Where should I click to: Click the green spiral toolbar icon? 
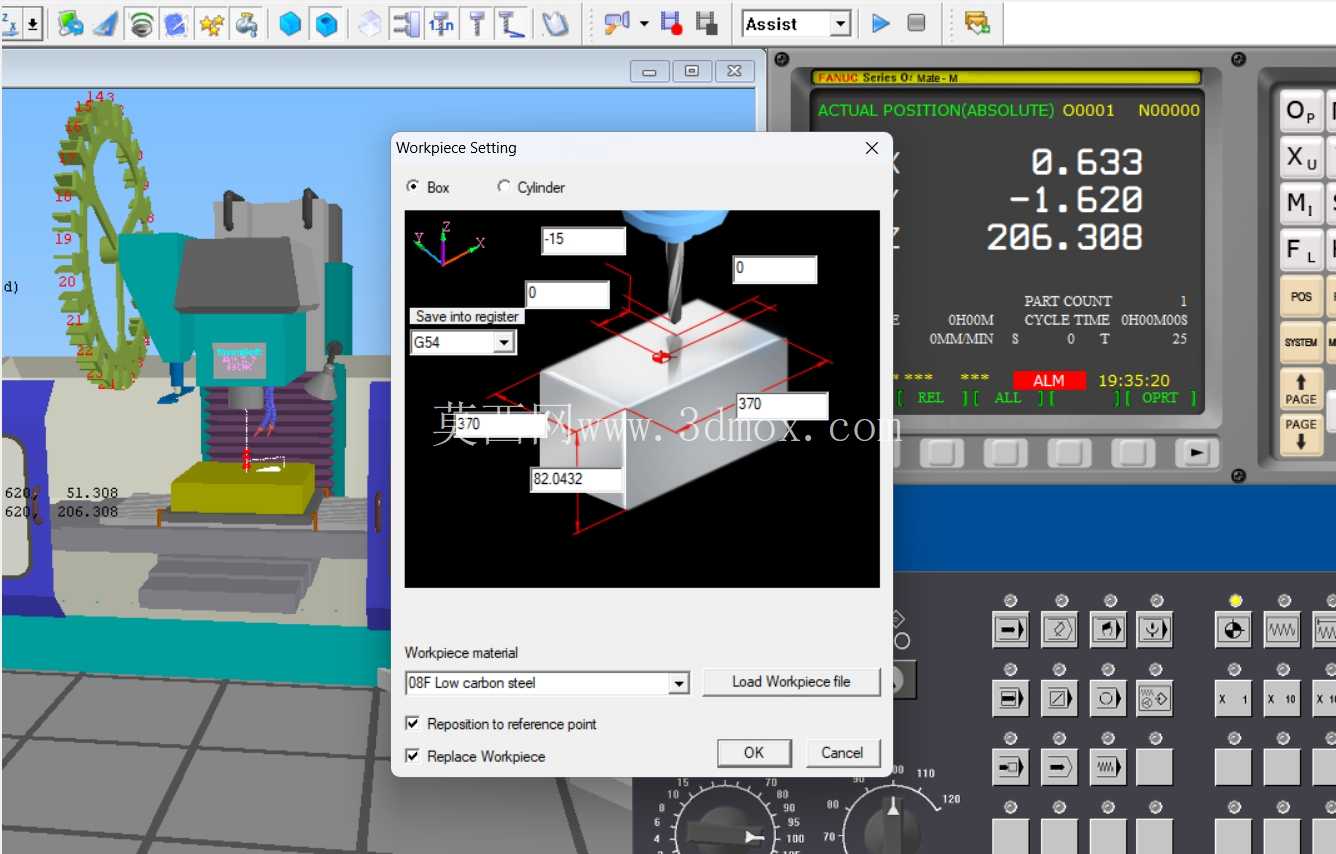point(141,24)
